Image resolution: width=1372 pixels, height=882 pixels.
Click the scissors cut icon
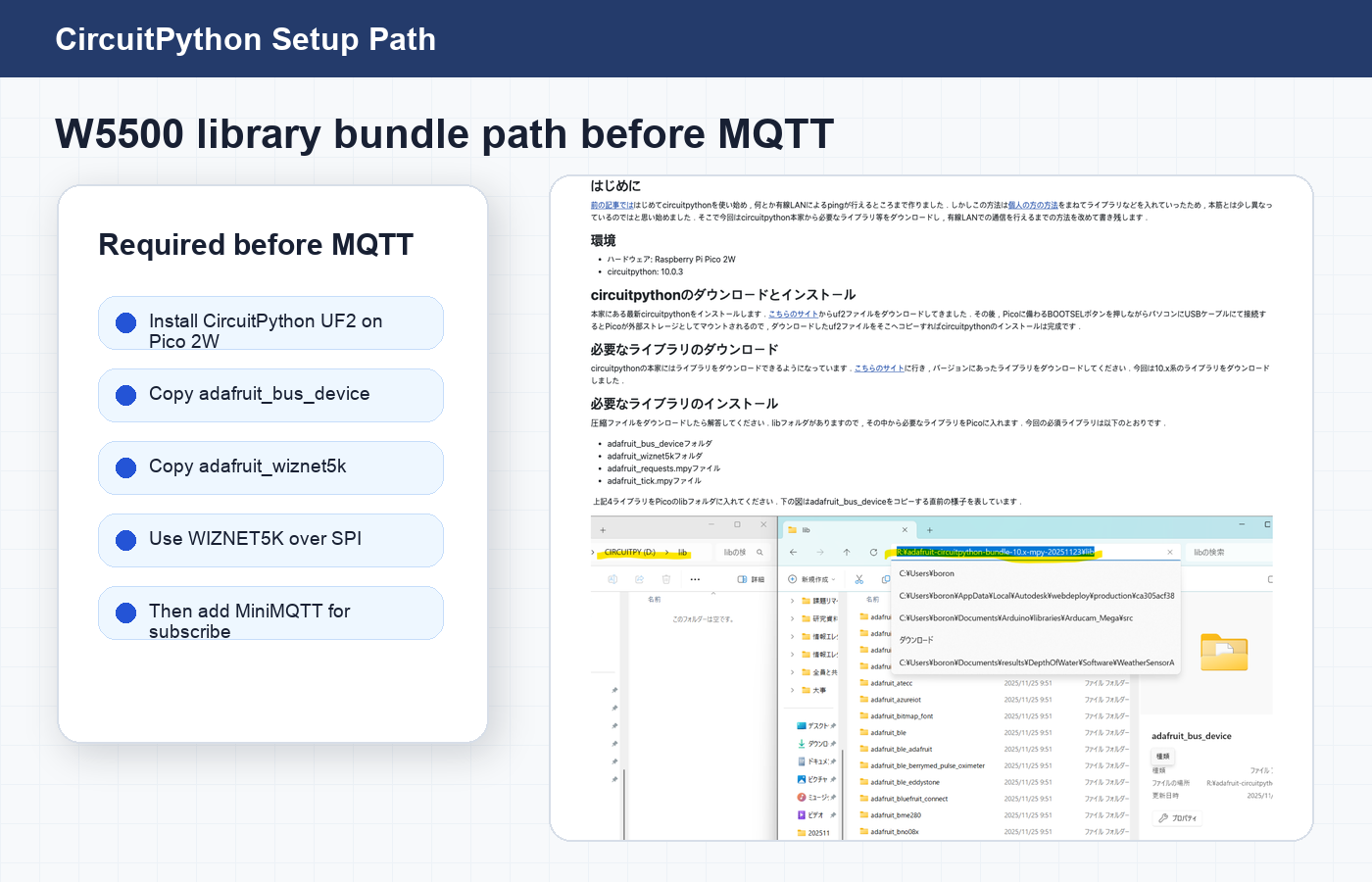tap(859, 579)
